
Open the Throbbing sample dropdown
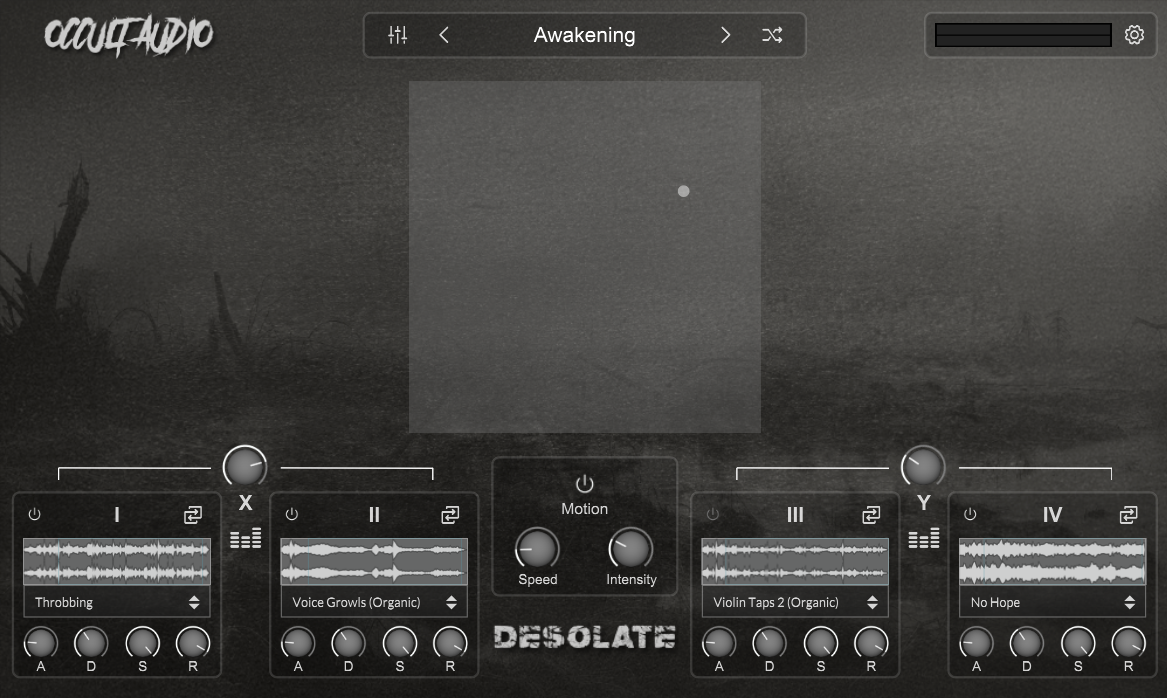pyautogui.click(x=117, y=603)
